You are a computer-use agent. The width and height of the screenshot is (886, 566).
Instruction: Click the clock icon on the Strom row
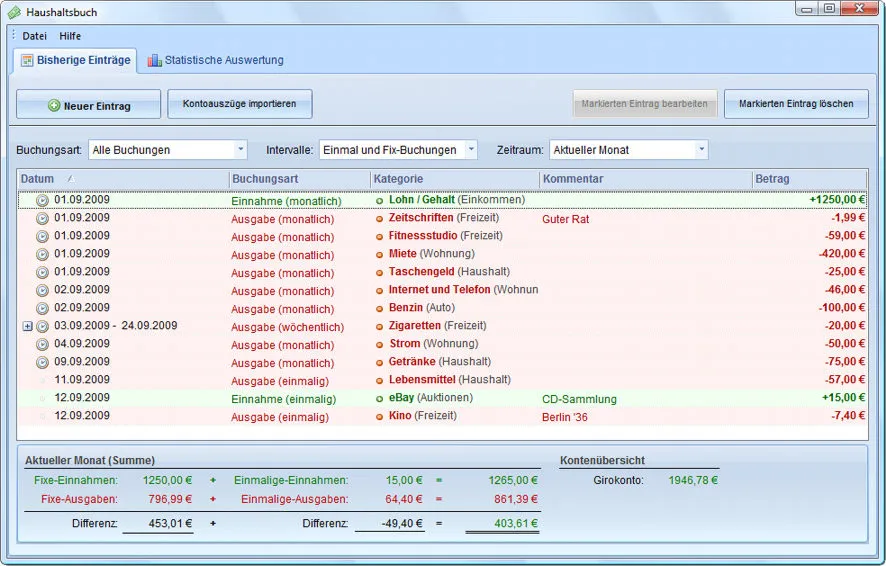tap(42, 344)
